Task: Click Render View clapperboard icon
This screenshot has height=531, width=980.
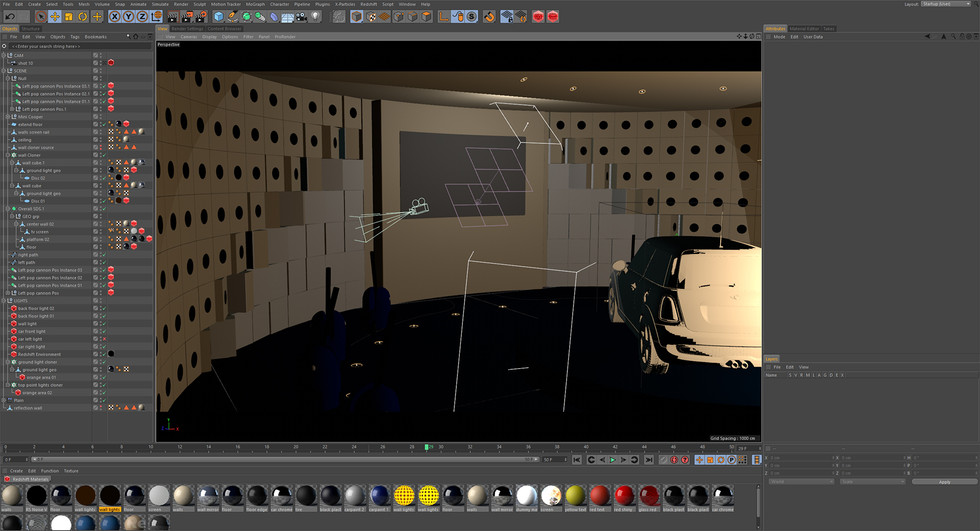Action: point(172,17)
